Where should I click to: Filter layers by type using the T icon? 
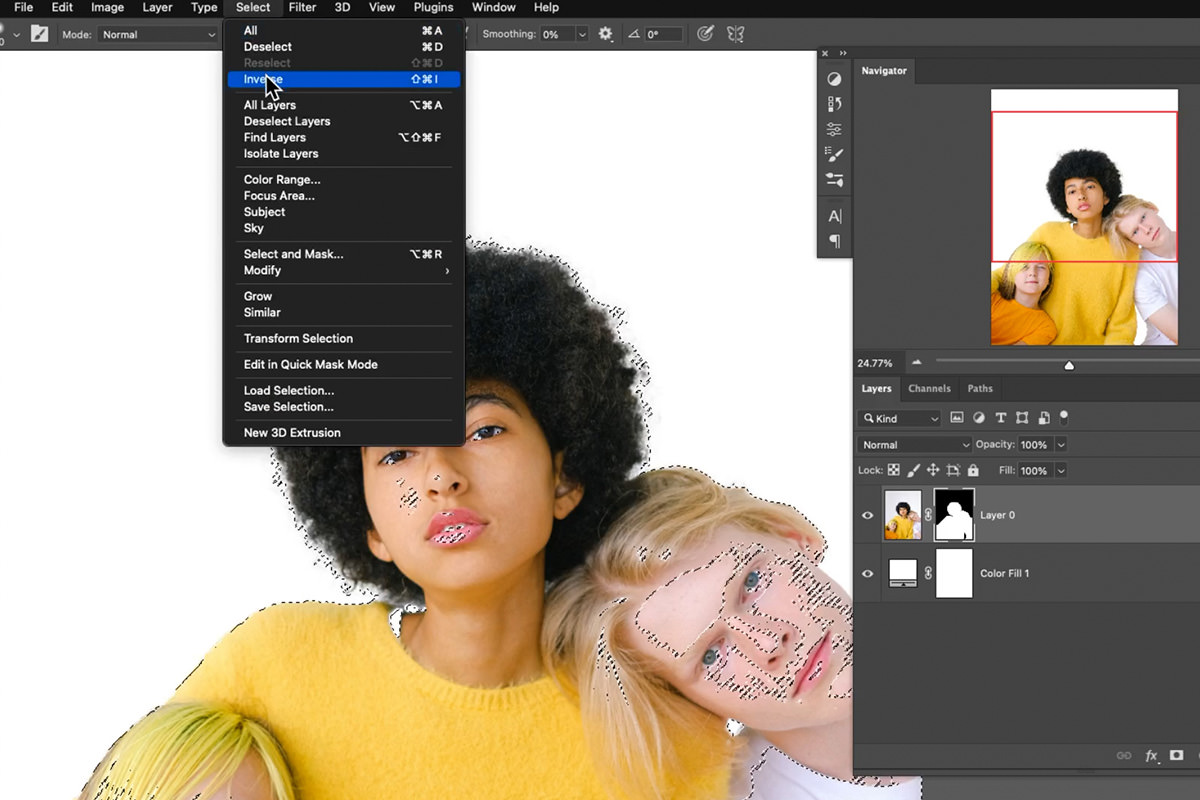(1000, 417)
